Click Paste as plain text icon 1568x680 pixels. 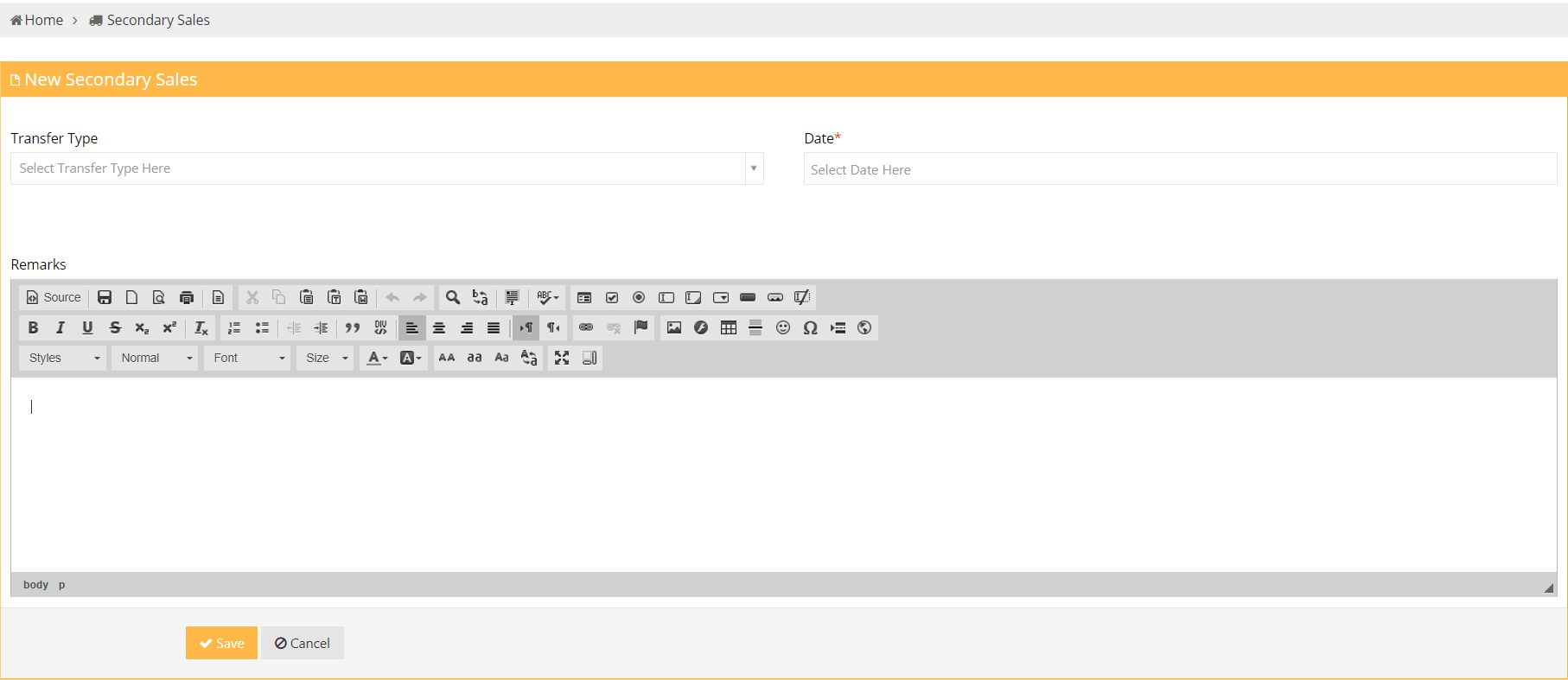coord(334,297)
